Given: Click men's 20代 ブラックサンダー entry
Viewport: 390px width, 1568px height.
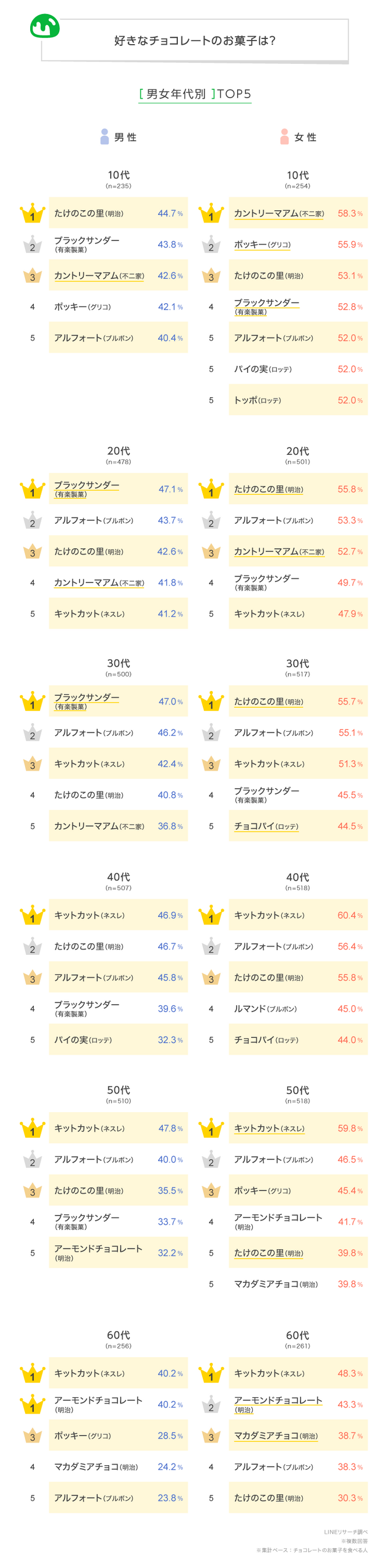Looking at the screenshot, I should (x=87, y=489).
